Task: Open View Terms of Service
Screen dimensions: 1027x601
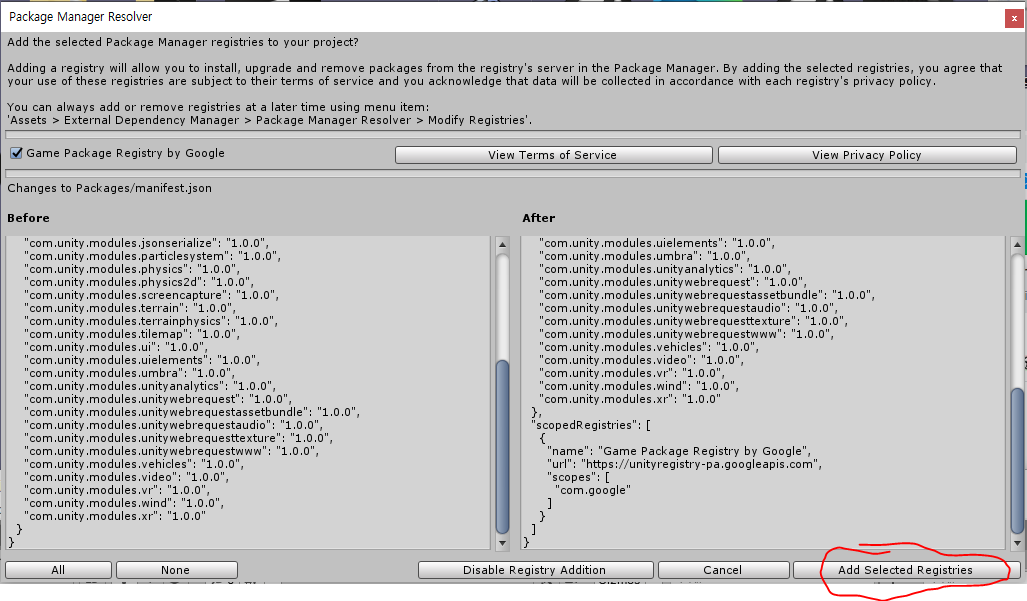Action: [x=553, y=155]
